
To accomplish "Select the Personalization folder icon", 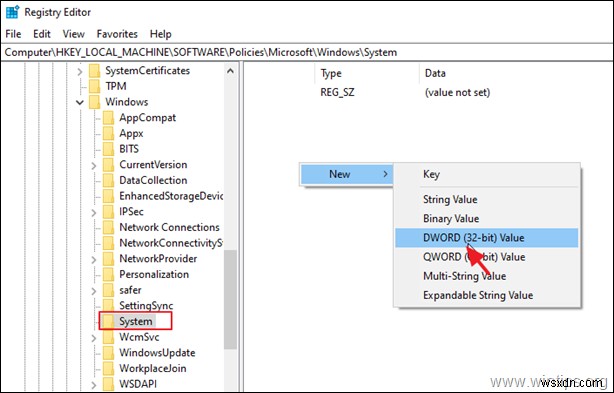I will coord(108,274).
